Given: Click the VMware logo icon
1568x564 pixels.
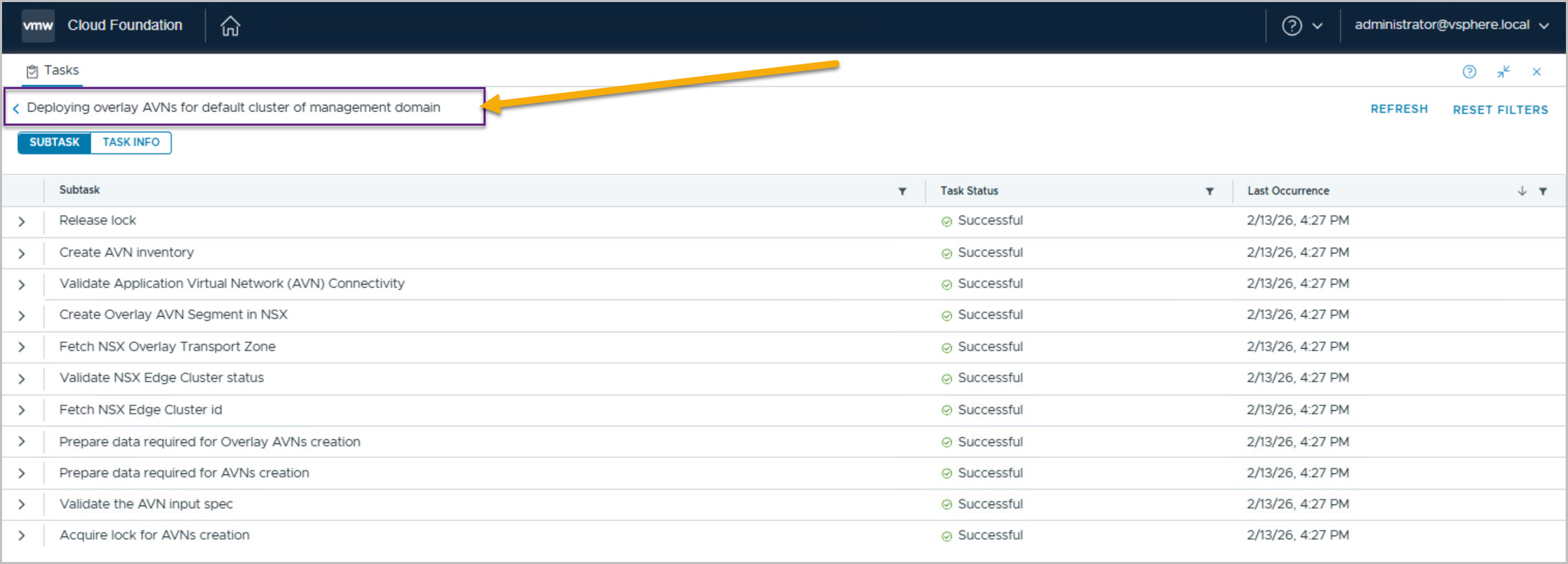Looking at the screenshot, I should (38, 26).
